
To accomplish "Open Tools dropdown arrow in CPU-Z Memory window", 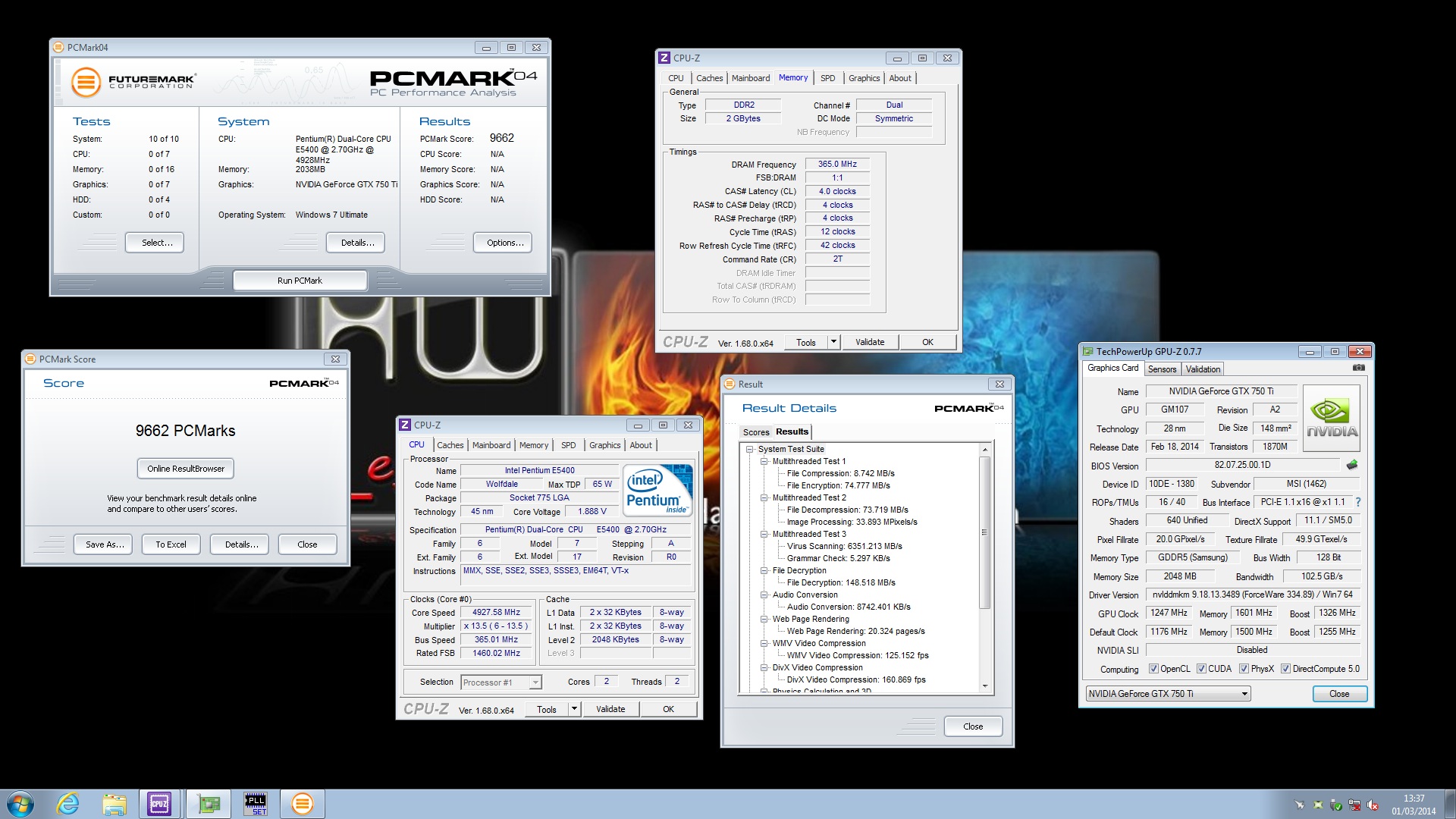I will tap(833, 342).
